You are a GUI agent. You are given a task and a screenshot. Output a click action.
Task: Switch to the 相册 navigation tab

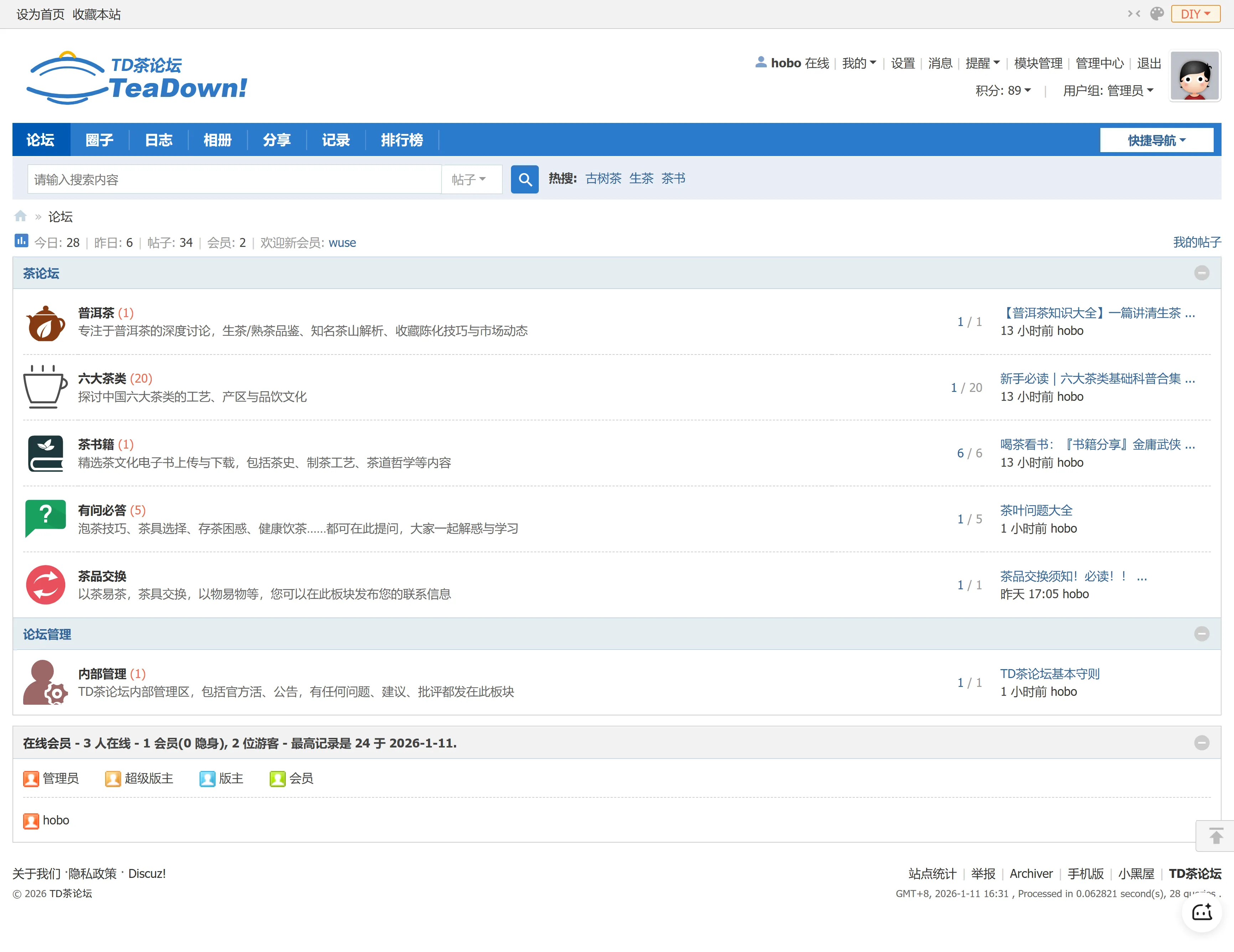pos(217,140)
